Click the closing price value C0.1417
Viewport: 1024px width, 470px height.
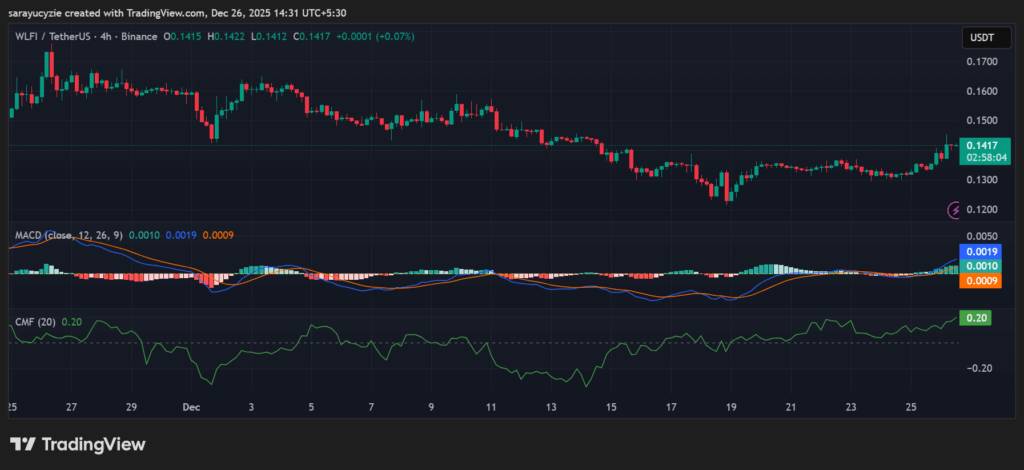293,36
